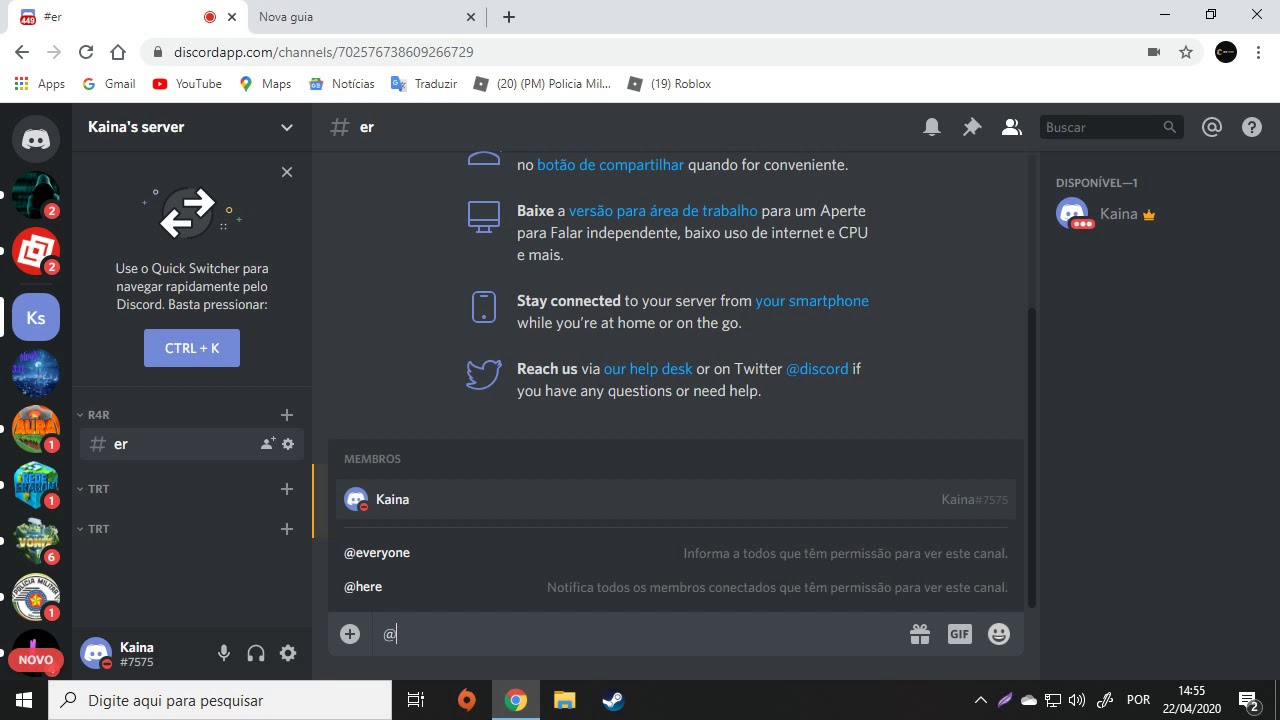Screen dimensions: 1280x720
Task: Open the Chrome menu three dots
Action: [1258, 52]
